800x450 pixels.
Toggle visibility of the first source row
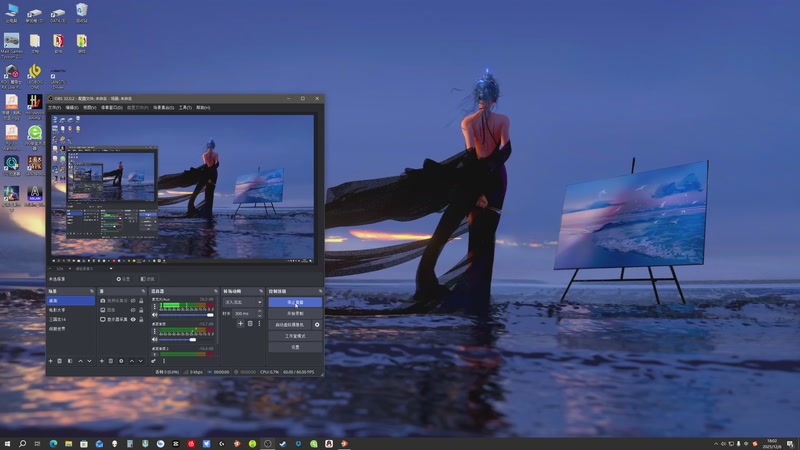coord(133,301)
